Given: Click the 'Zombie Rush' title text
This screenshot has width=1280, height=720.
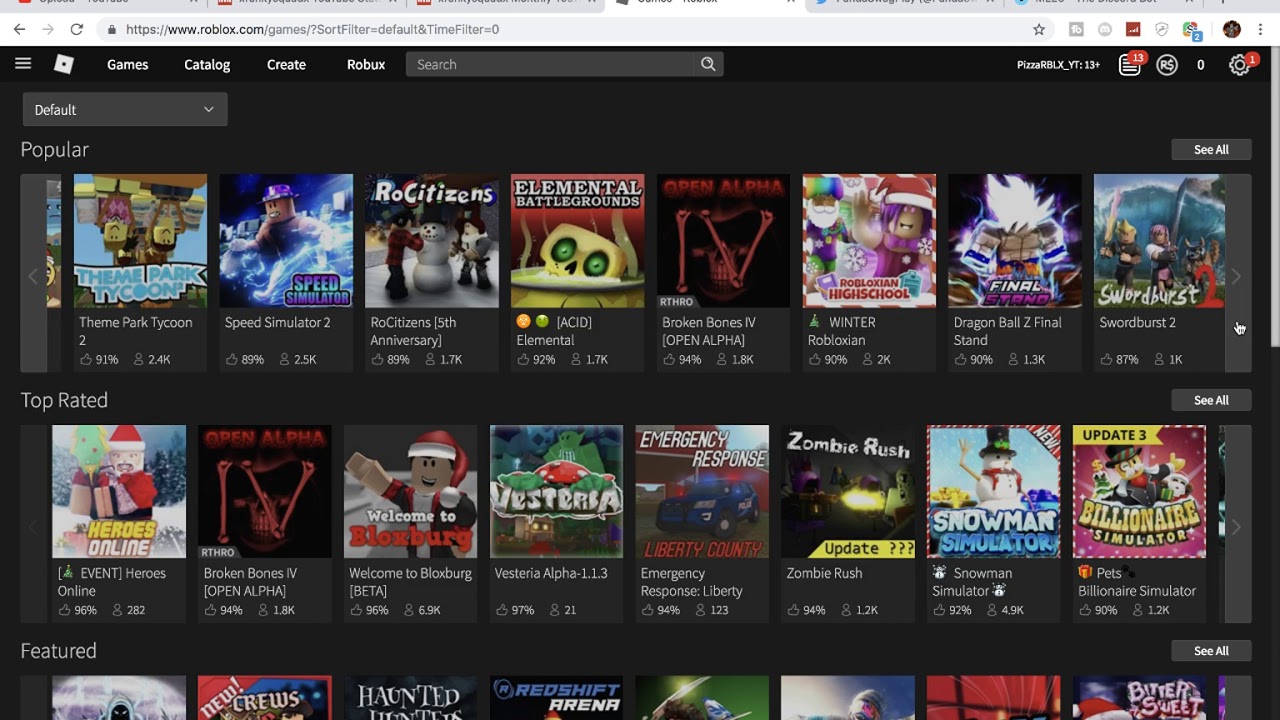Looking at the screenshot, I should (824, 573).
